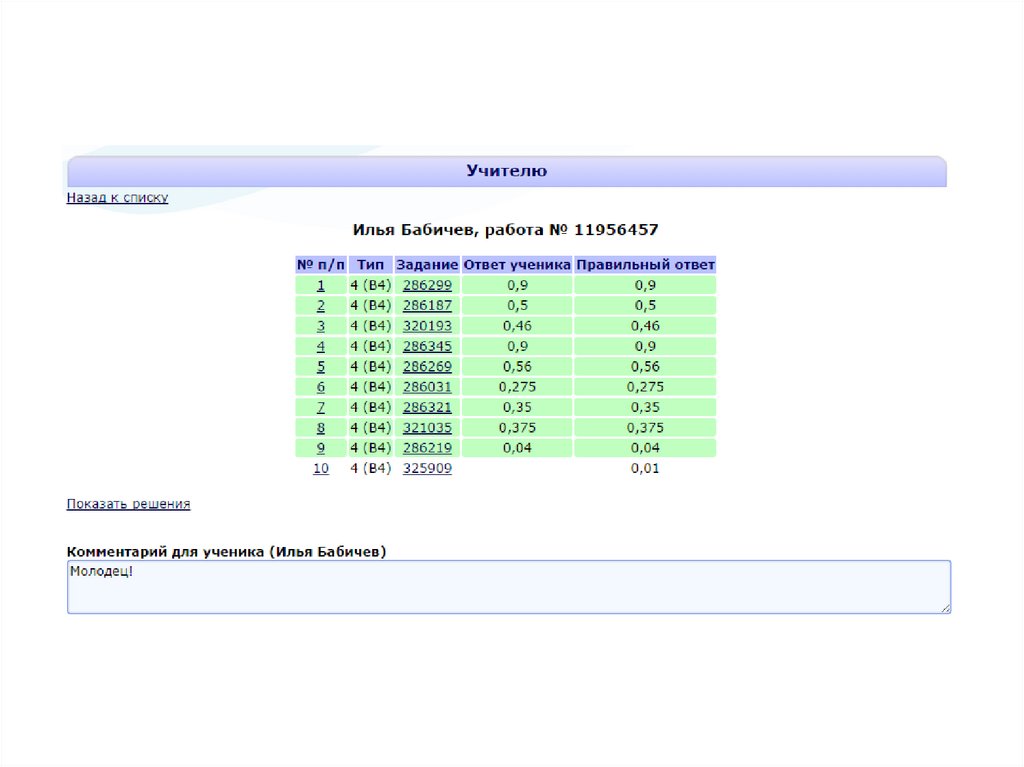Click row number 1 link
Image resolution: width=1024 pixels, height=767 pixels.
321,285
